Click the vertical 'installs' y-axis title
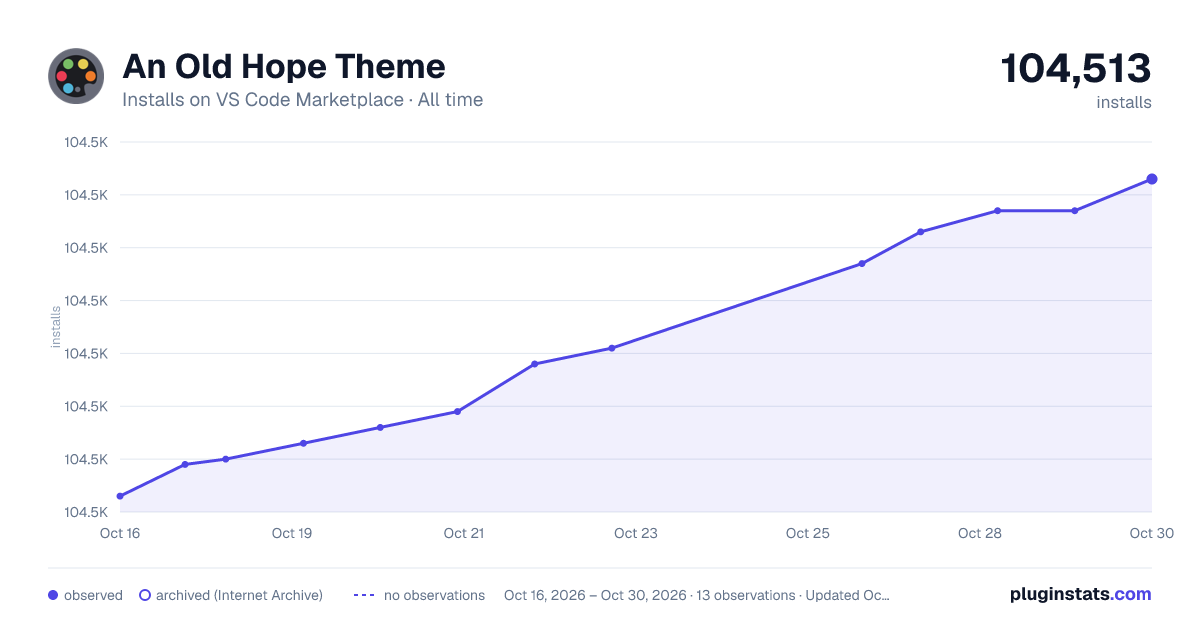 [x=56, y=327]
